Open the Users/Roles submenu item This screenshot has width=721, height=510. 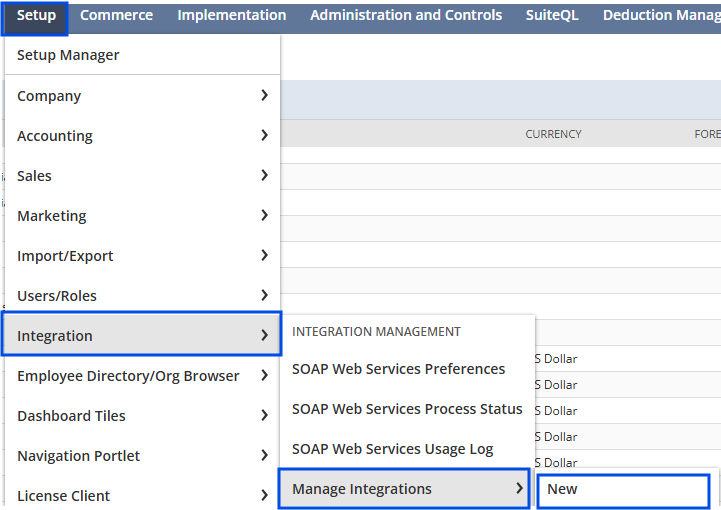click(x=142, y=296)
